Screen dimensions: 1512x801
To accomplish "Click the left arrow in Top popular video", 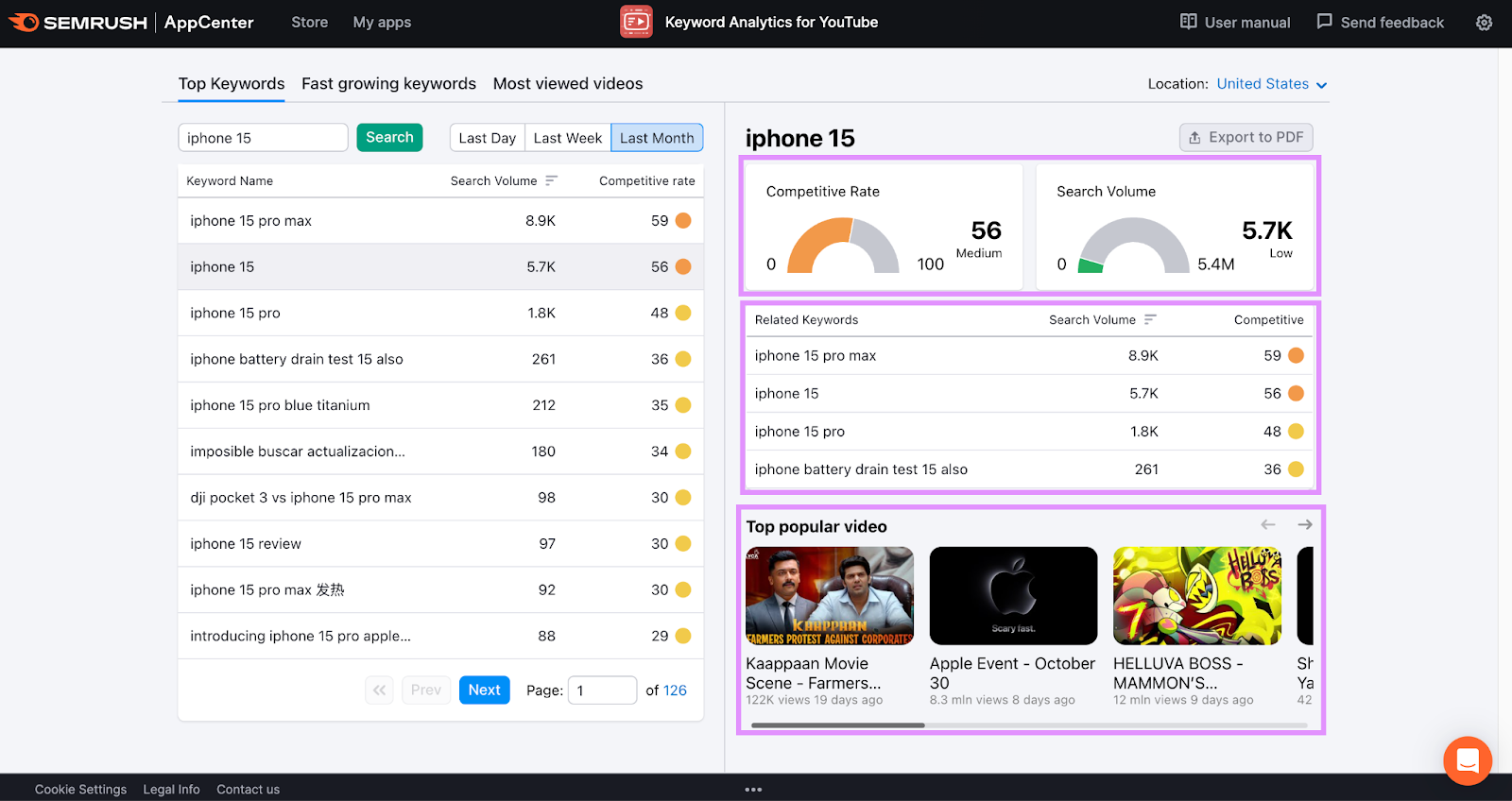I will [x=1268, y=525].
